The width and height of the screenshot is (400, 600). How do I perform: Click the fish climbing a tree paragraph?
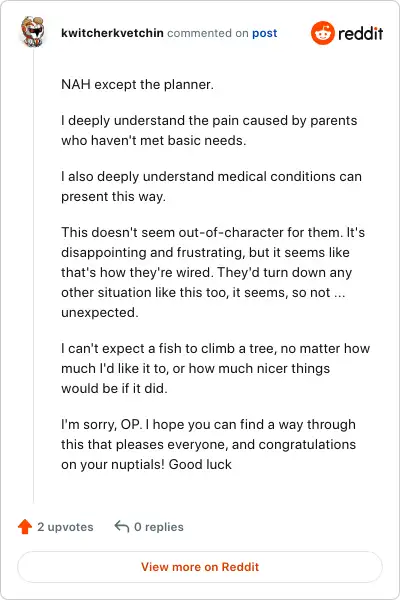(x=216, y=368)
